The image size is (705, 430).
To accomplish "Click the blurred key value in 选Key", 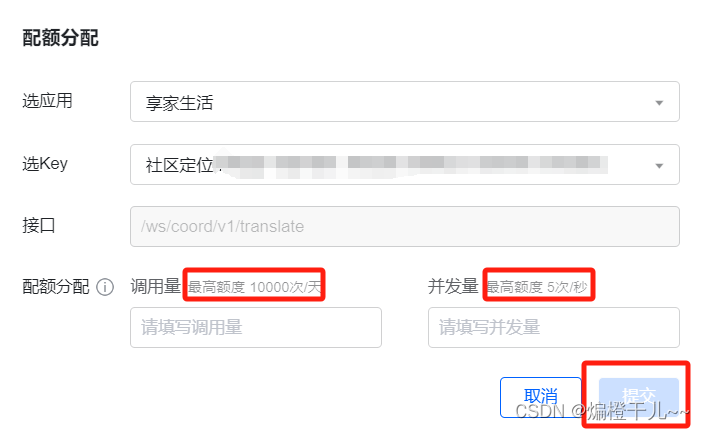I will (411, 165).
